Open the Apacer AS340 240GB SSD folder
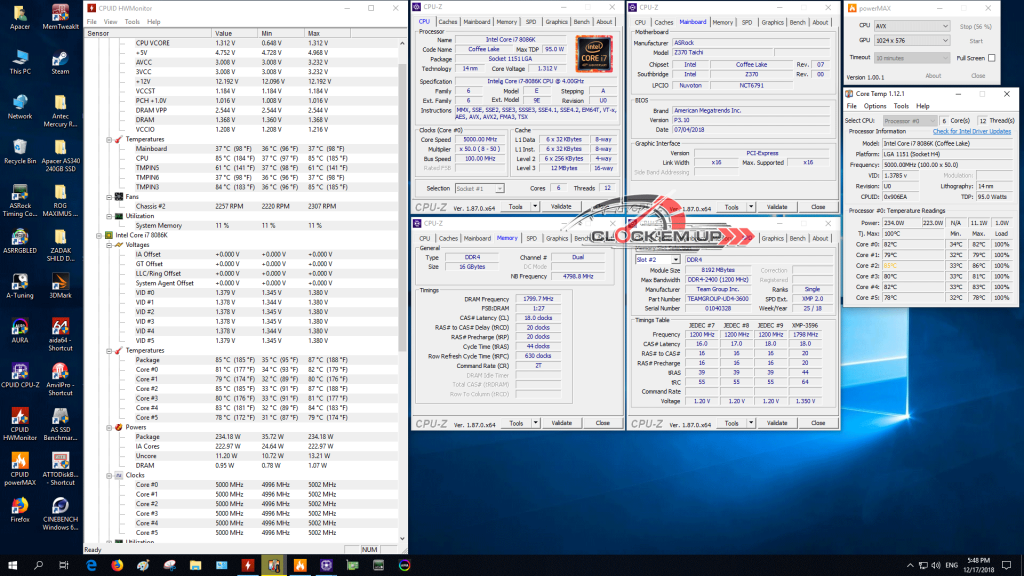This screenshot has height=576, width=1024. click(x=60, y=155)
